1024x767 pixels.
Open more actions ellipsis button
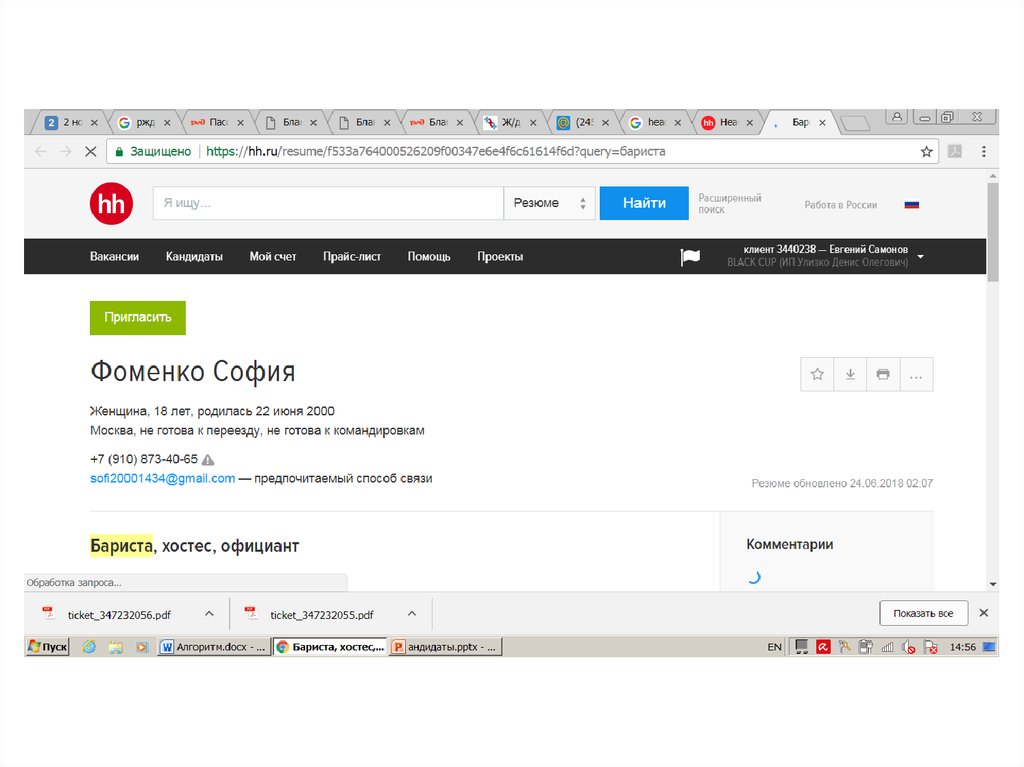click(x=916, y=374)
